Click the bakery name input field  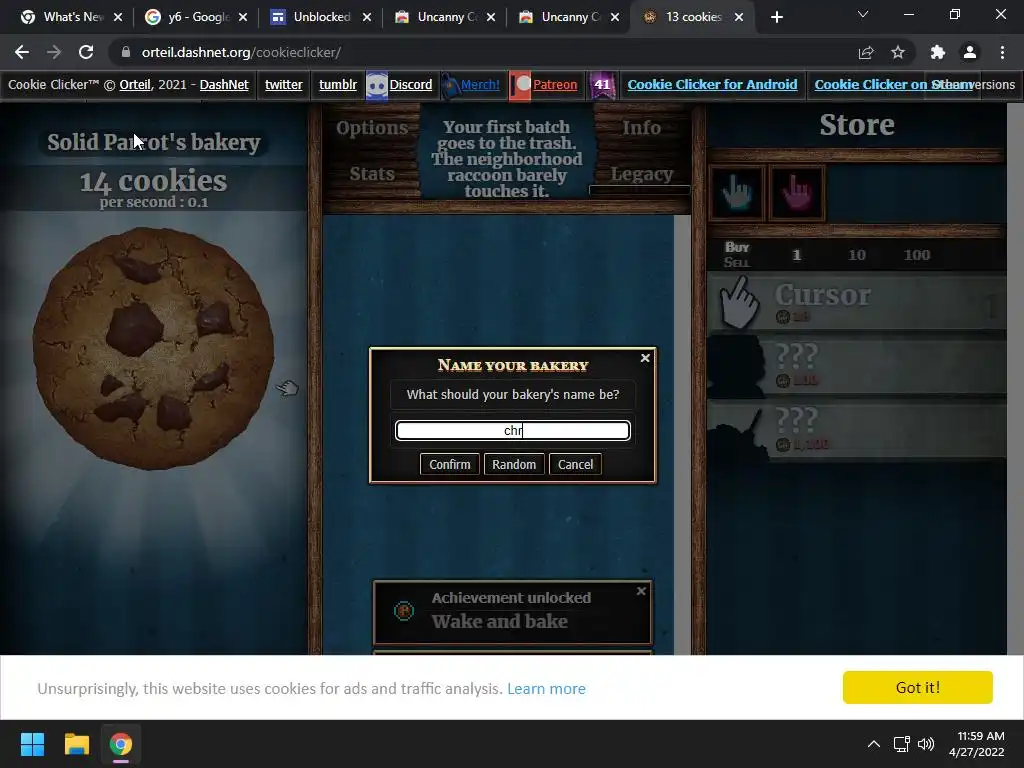513,430
